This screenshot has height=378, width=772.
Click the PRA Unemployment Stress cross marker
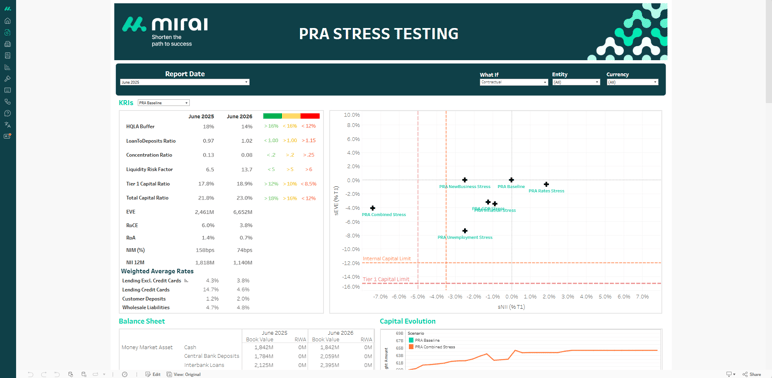pos(465,231)
